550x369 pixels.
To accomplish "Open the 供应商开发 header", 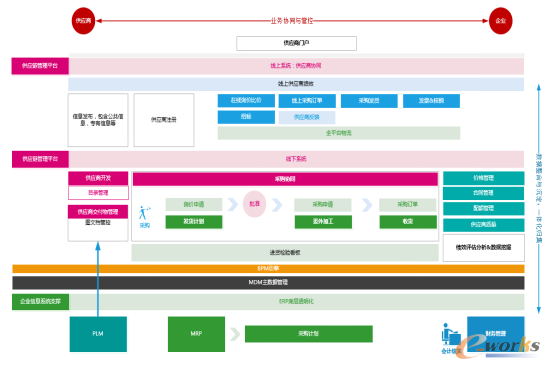I will 98,178.
